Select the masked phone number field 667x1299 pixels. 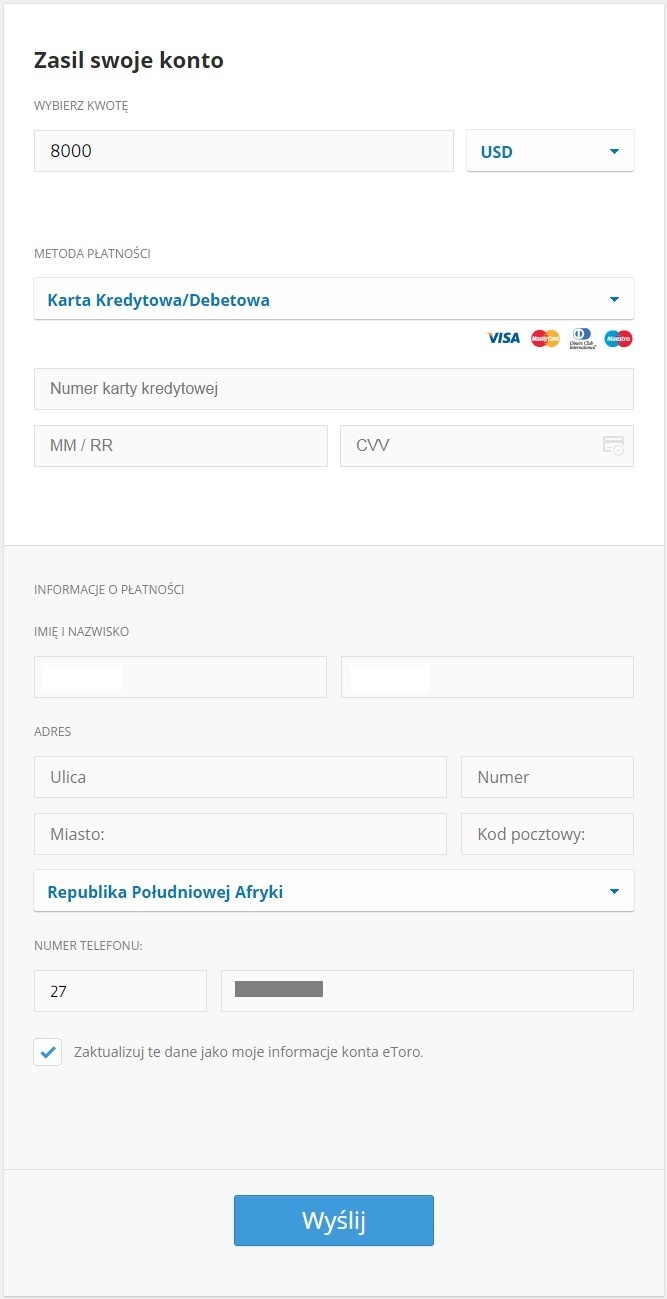(427, 991)
